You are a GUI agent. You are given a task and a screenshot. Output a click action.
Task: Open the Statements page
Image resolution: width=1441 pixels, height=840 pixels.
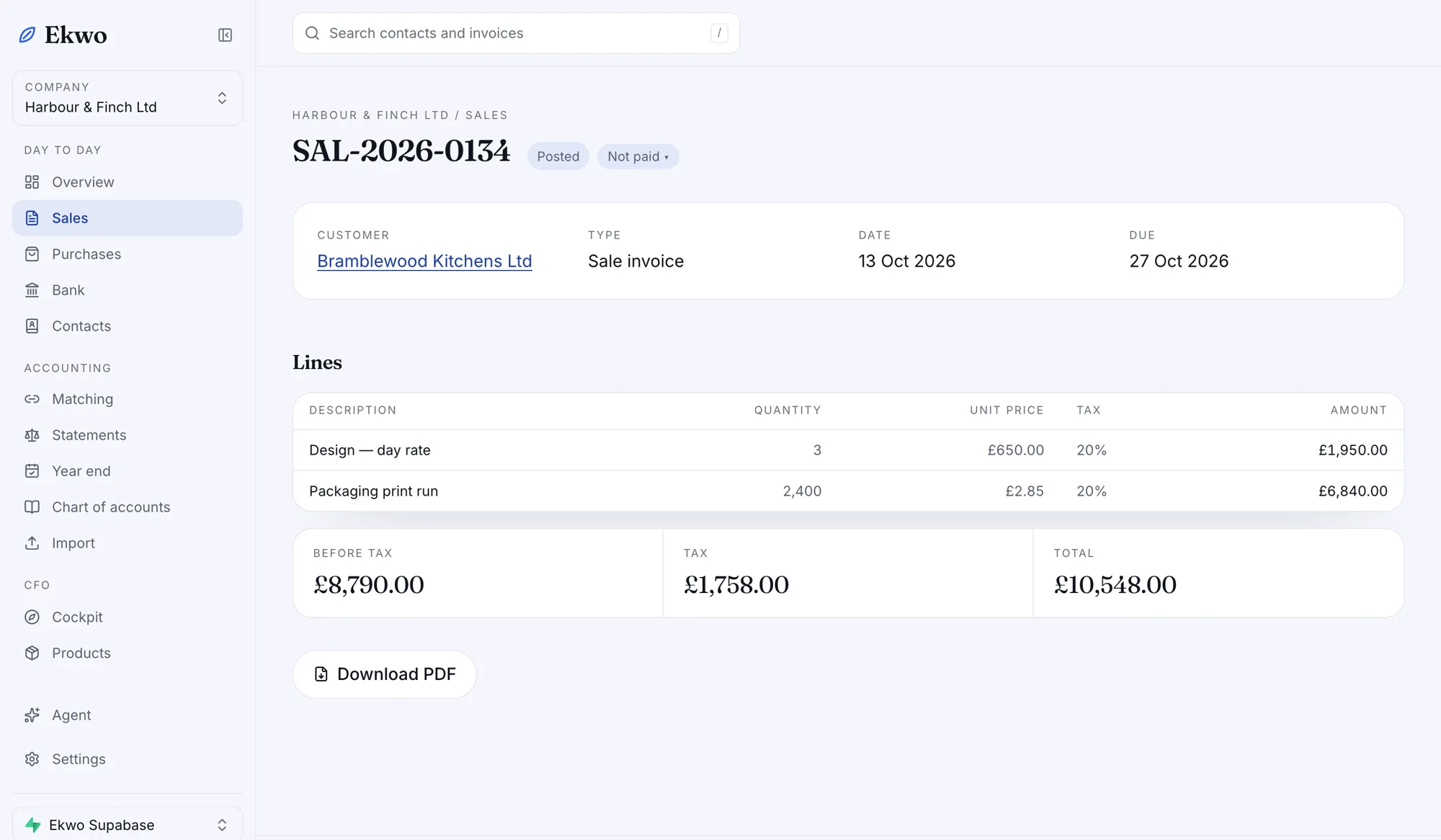click(128, 435)
